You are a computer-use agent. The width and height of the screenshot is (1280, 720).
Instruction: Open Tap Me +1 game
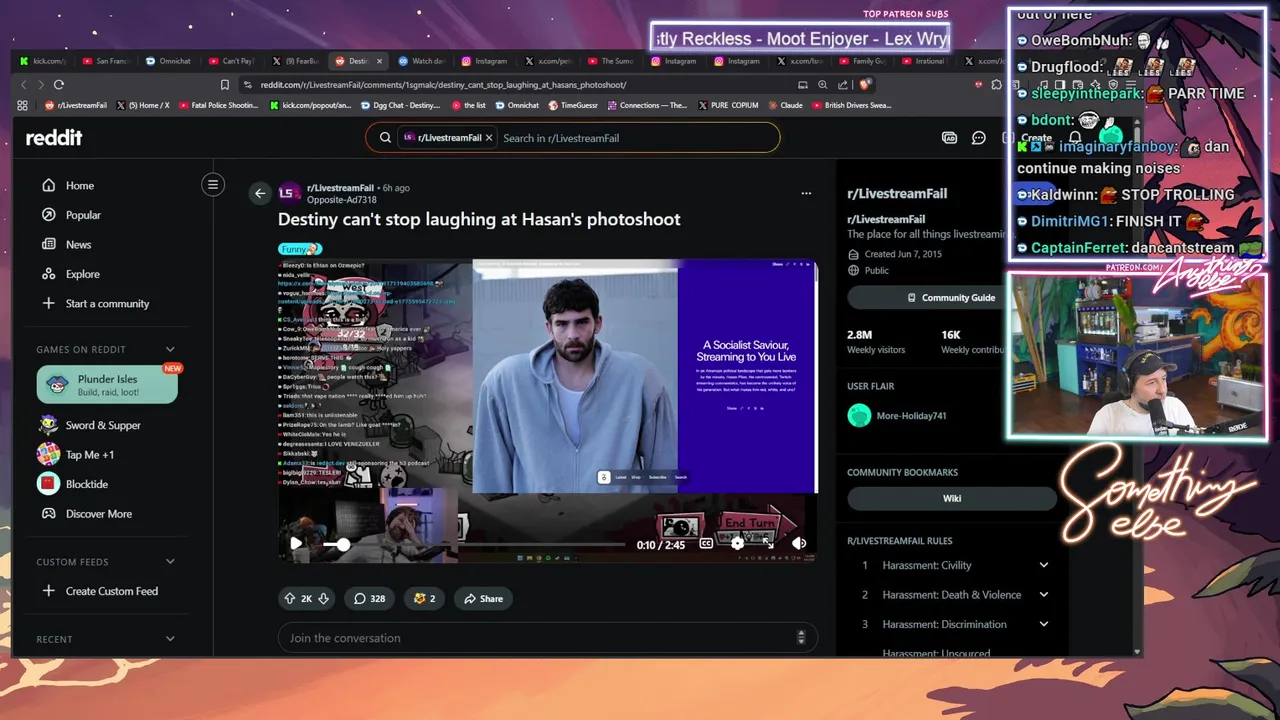click(x=90, y=455)
